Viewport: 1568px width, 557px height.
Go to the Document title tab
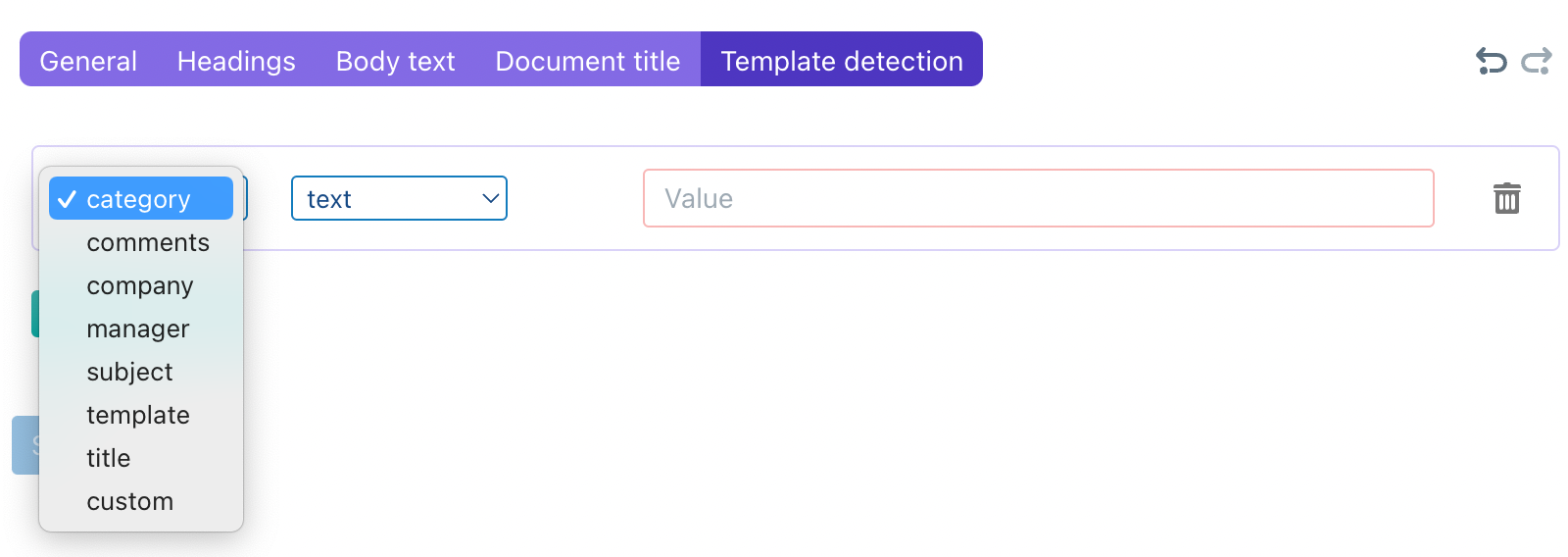pyautogui.click(x=587, y=61)
